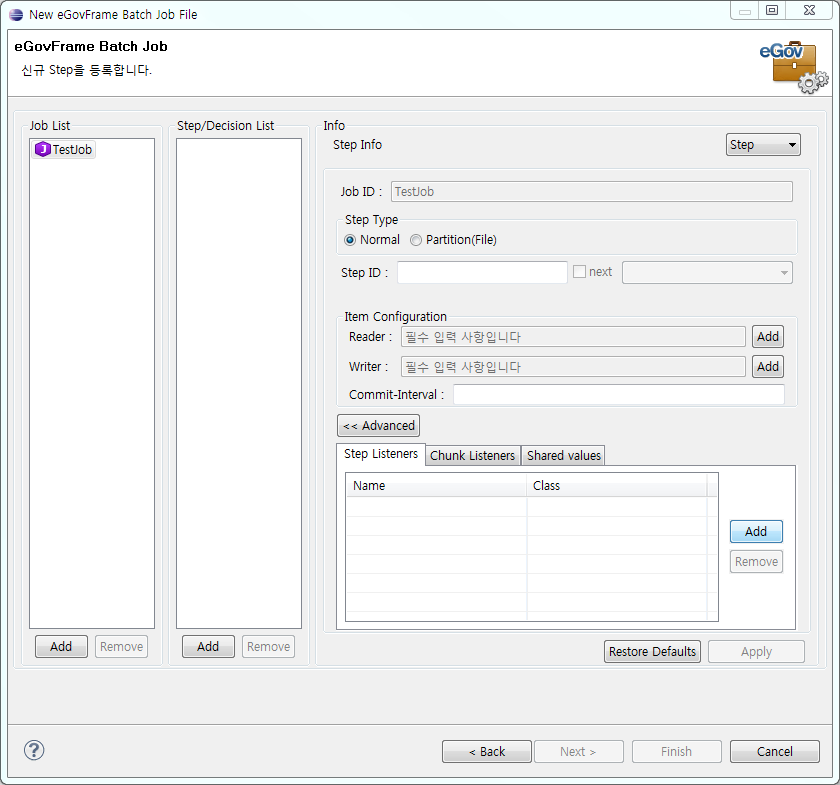Click the Name column header
The height and width of the screenshot is (785, 840).
point(436,485)
